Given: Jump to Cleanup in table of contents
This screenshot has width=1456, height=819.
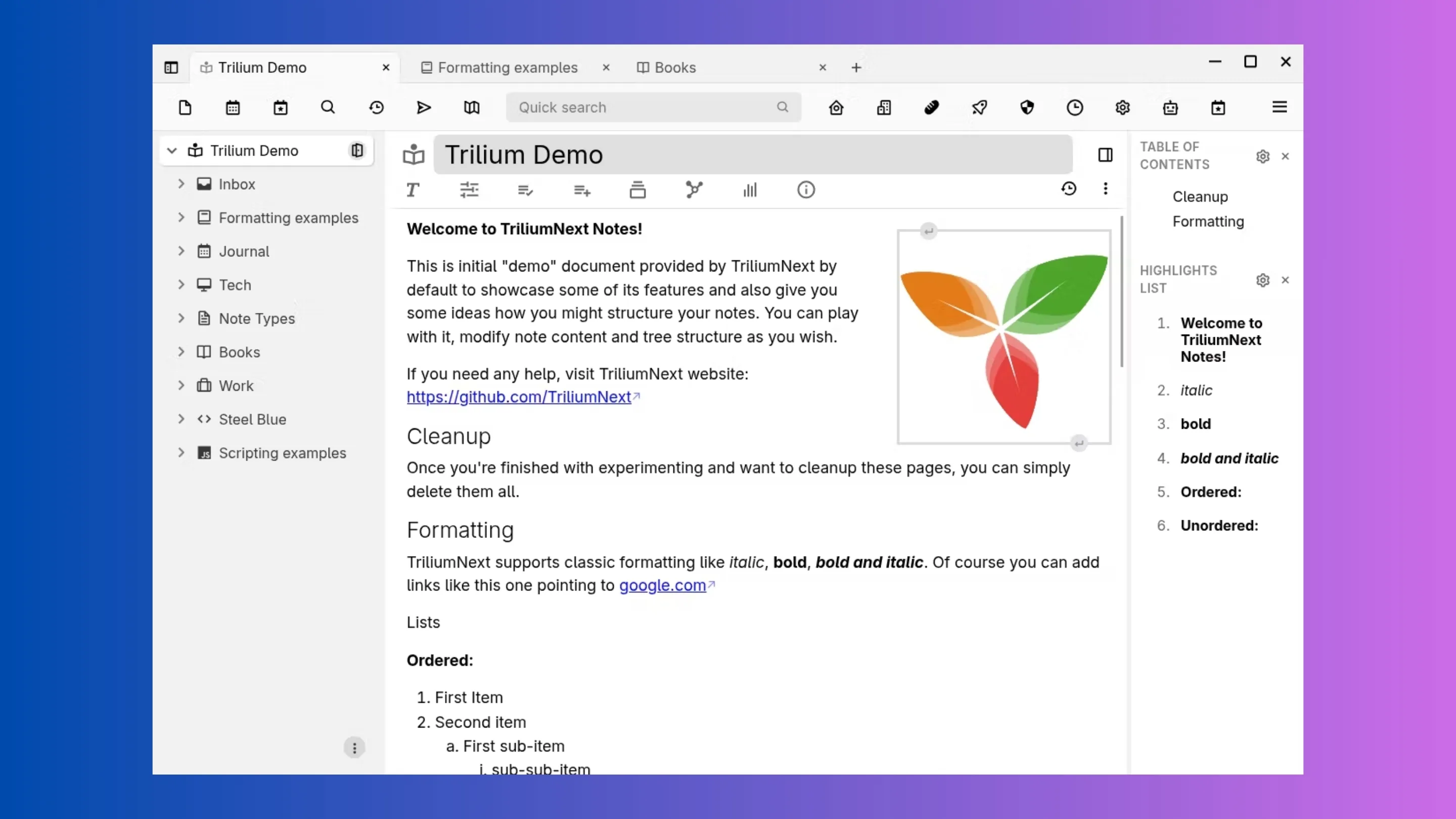Looking at the screenshot, I should pyautogui.click(x=1200, y=197).
